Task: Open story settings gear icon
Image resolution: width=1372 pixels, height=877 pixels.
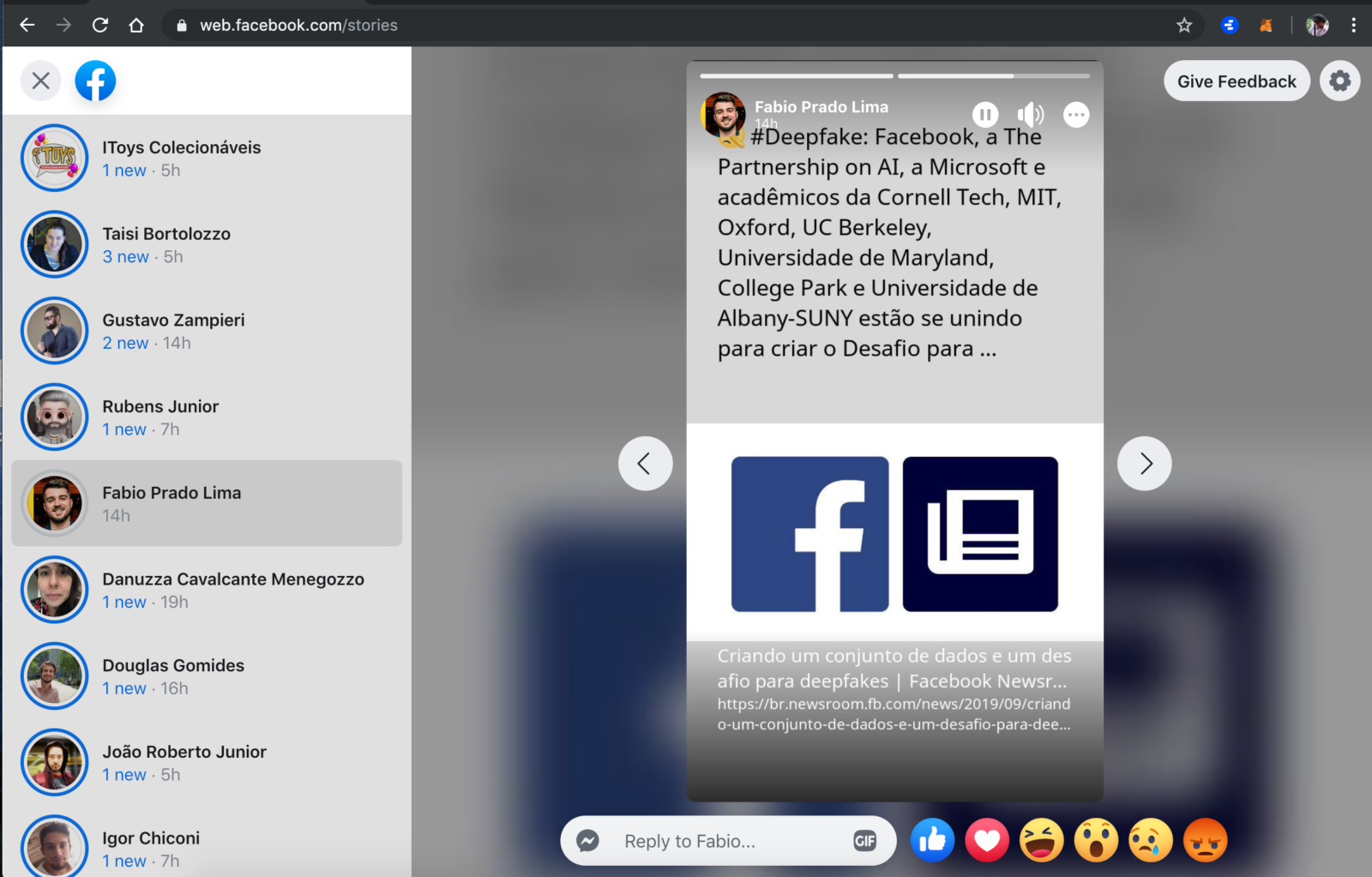Action: [1340, 81]
